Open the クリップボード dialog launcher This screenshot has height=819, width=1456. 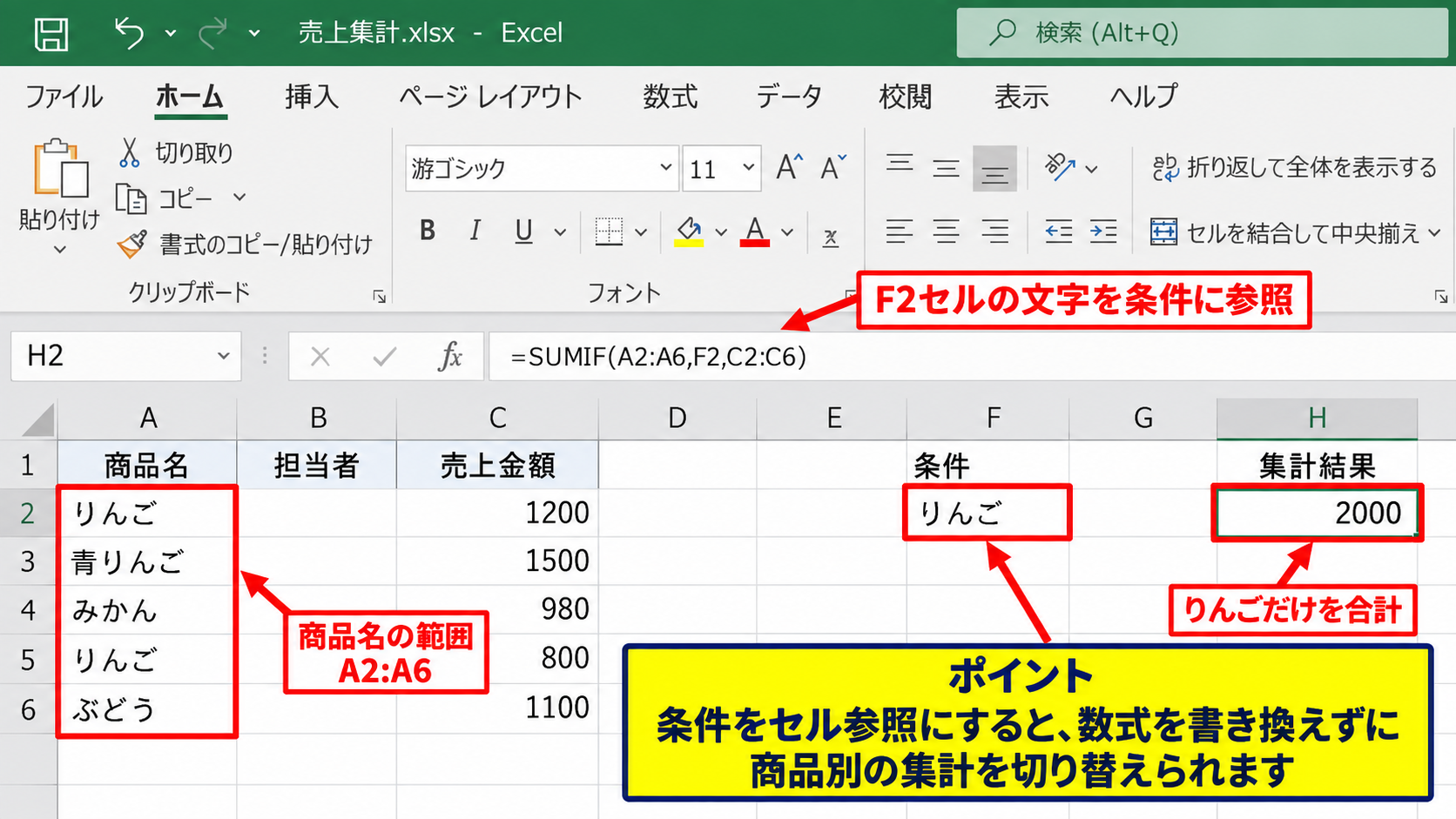(380, 297)
